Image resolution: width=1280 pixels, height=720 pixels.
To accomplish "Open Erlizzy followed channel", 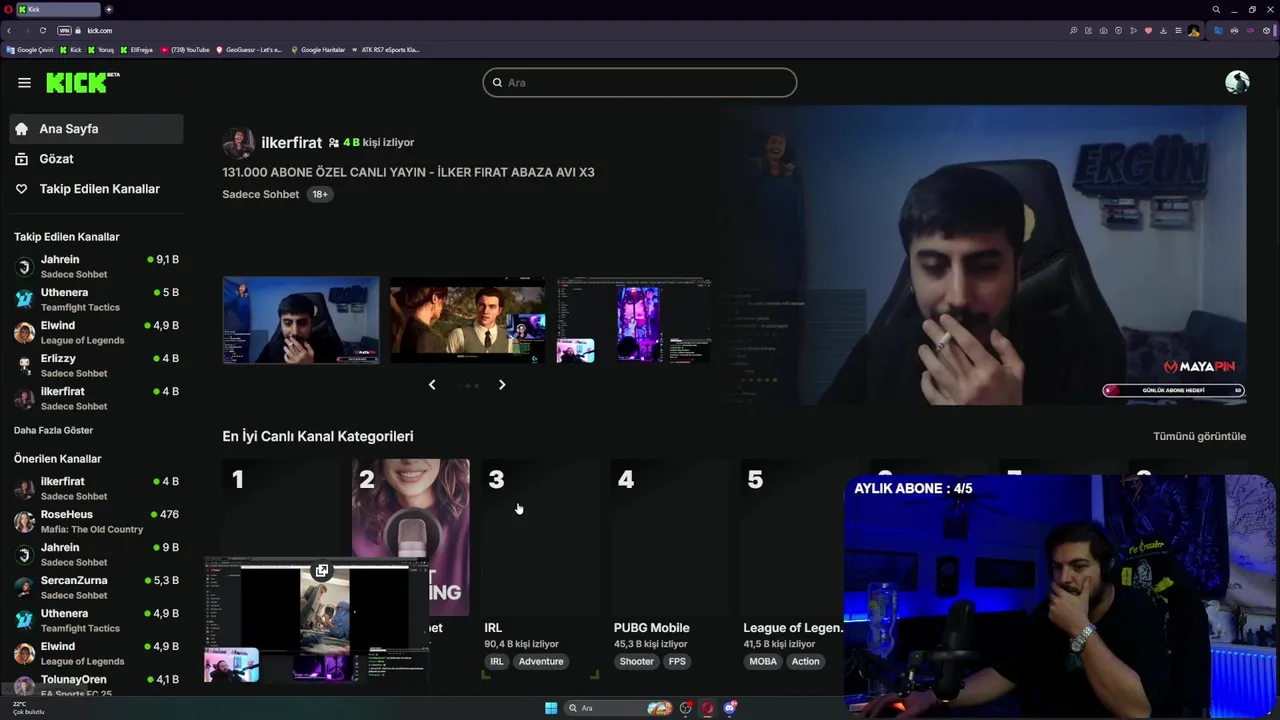I will click(96, 365).
